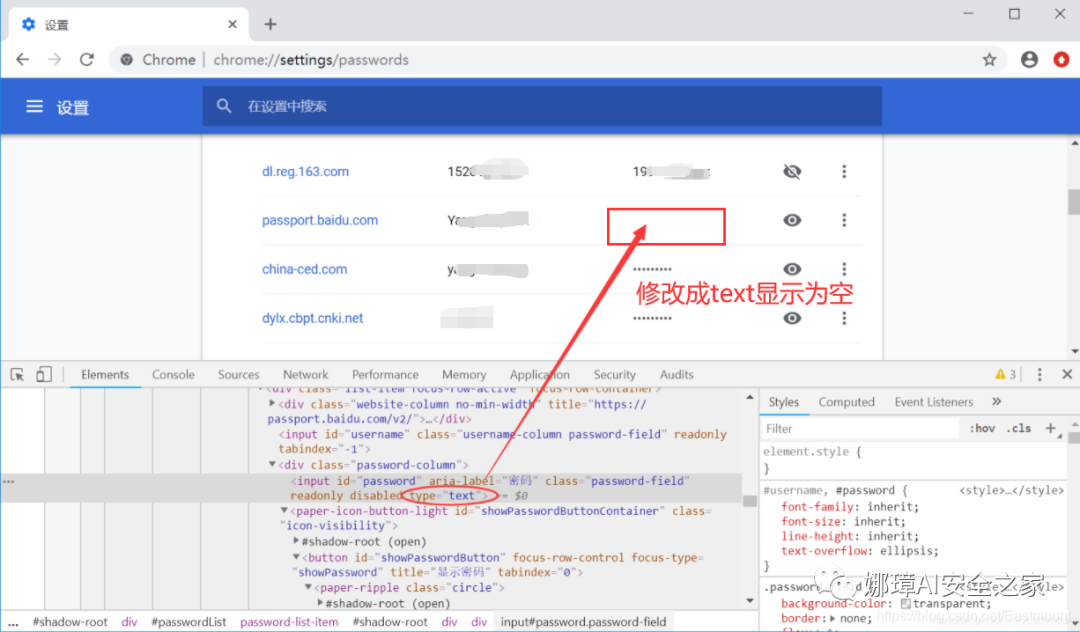This screenshot has width=1080, height=632.
Task: Open the Audits tab in DevTools
Action: click(676, 375)
